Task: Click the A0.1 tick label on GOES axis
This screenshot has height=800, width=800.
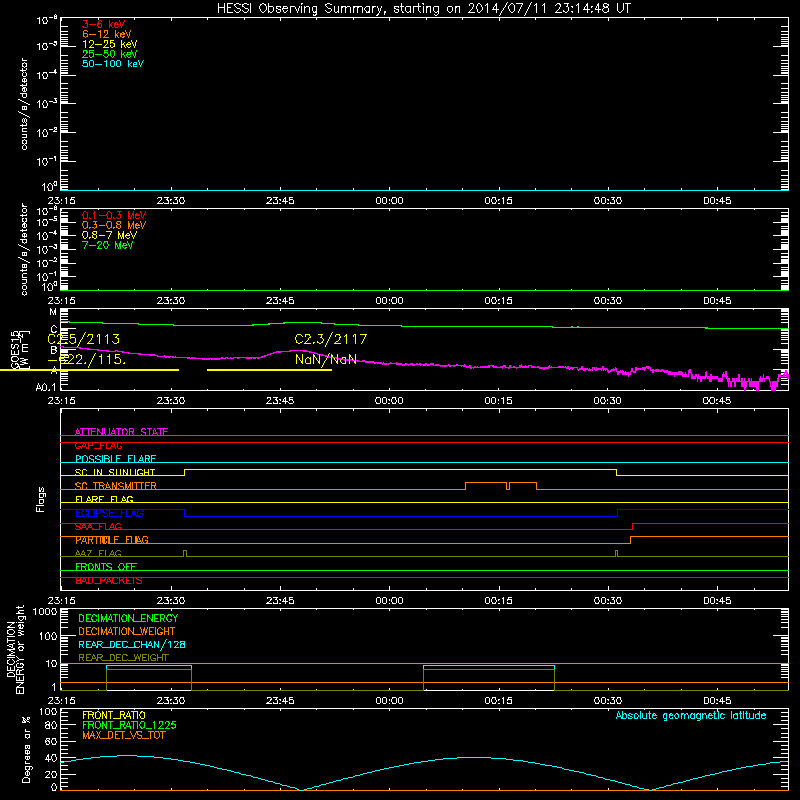Action: click(46, 388)
